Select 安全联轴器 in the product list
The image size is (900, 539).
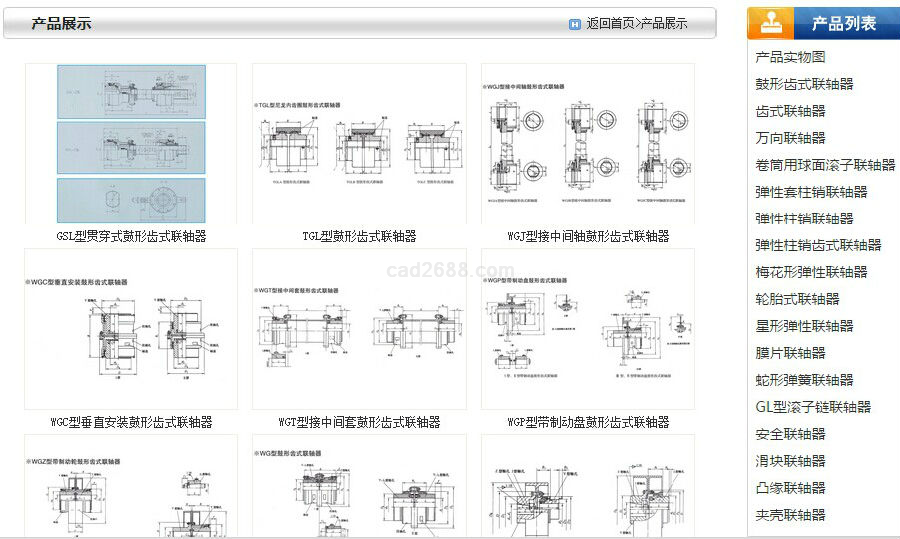click(x=790, y=434)
